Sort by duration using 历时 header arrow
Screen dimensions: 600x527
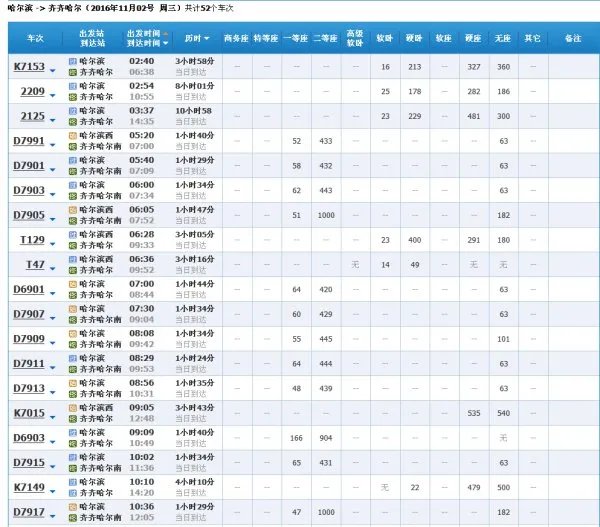[207, 38]
